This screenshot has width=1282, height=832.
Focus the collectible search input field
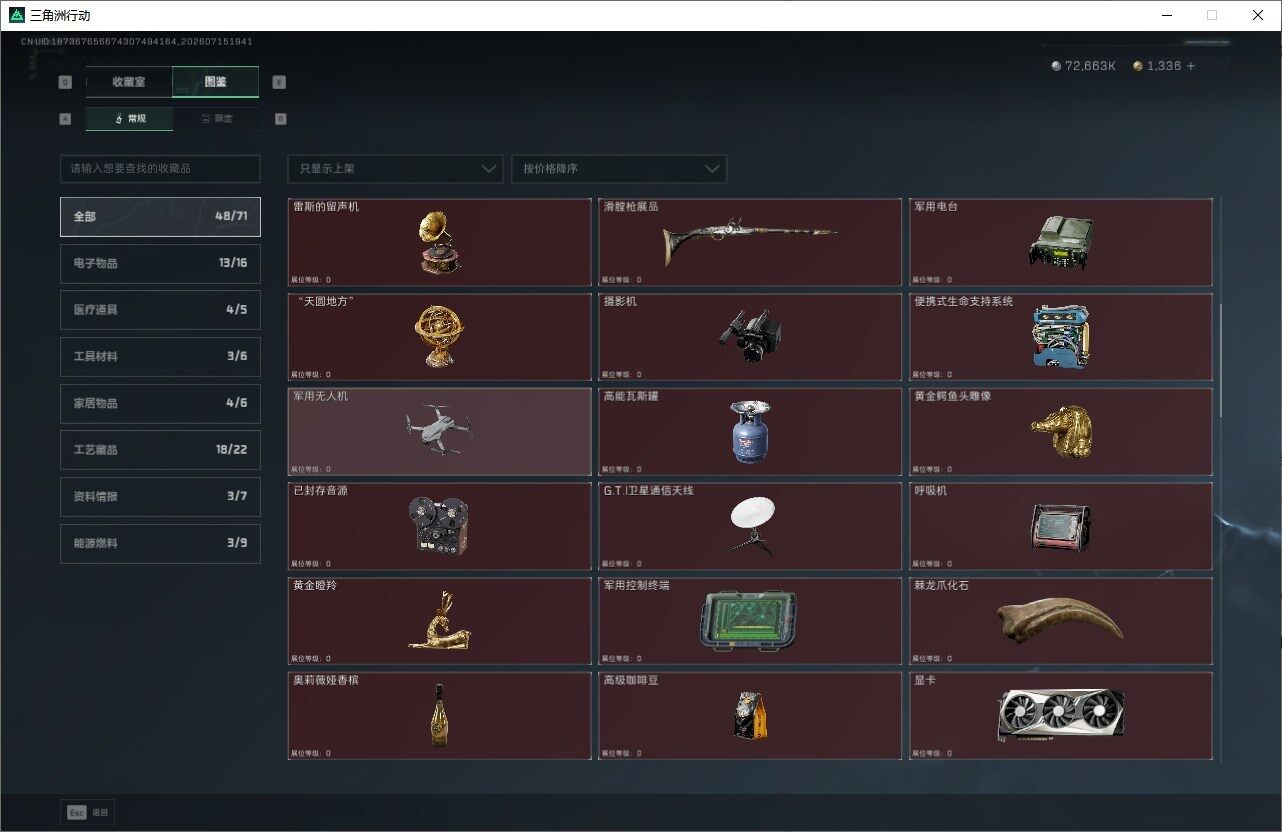pyautogui.click(x=160, y=169)
